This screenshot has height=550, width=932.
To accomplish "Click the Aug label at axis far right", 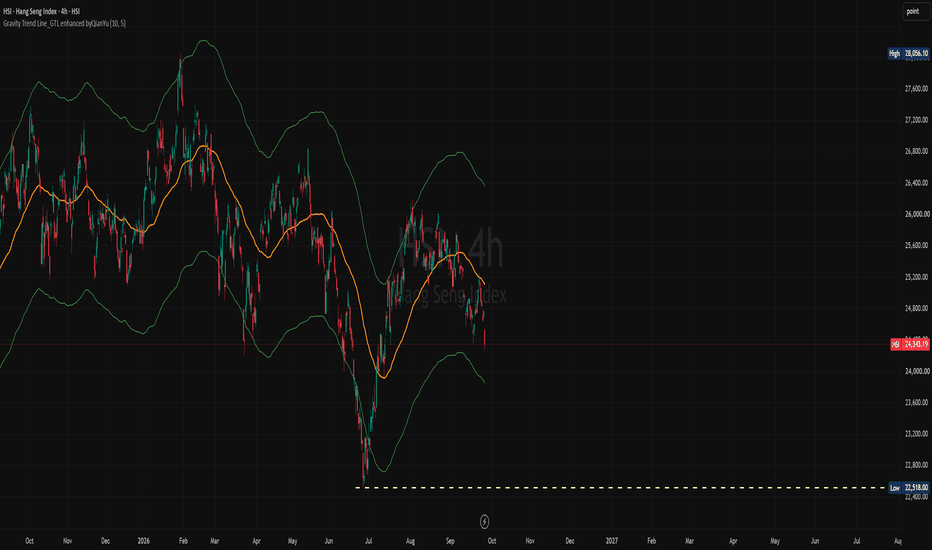I will point(898,541).
